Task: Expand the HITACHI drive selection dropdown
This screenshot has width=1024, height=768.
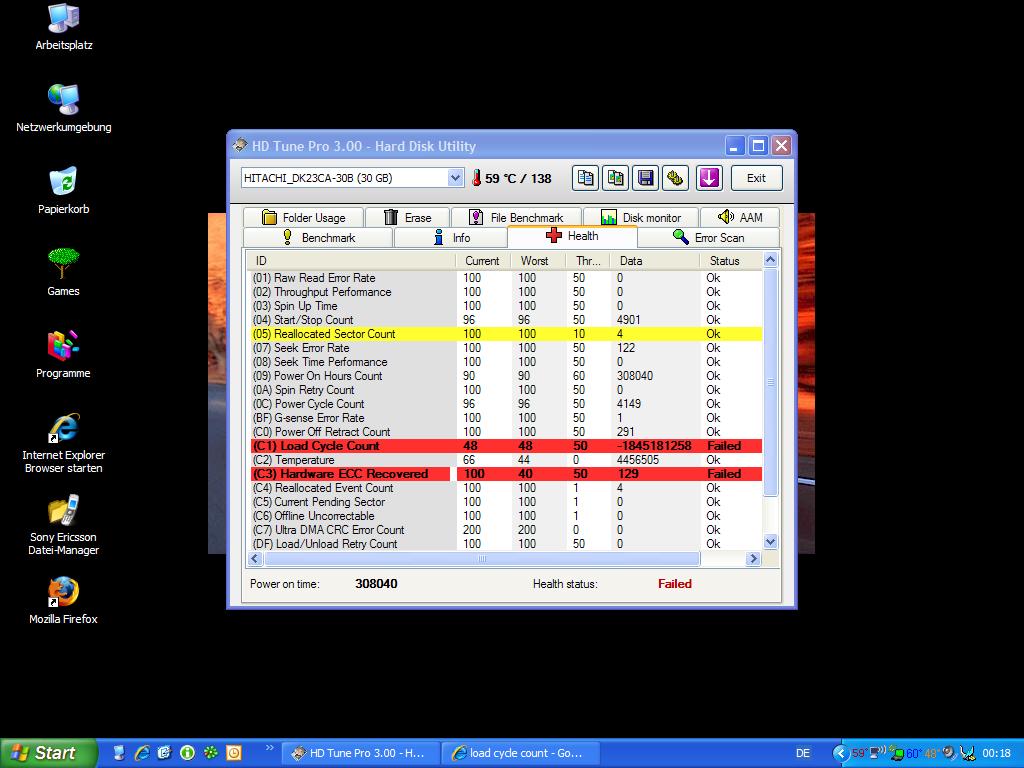Action: click(x=455, y=178)
